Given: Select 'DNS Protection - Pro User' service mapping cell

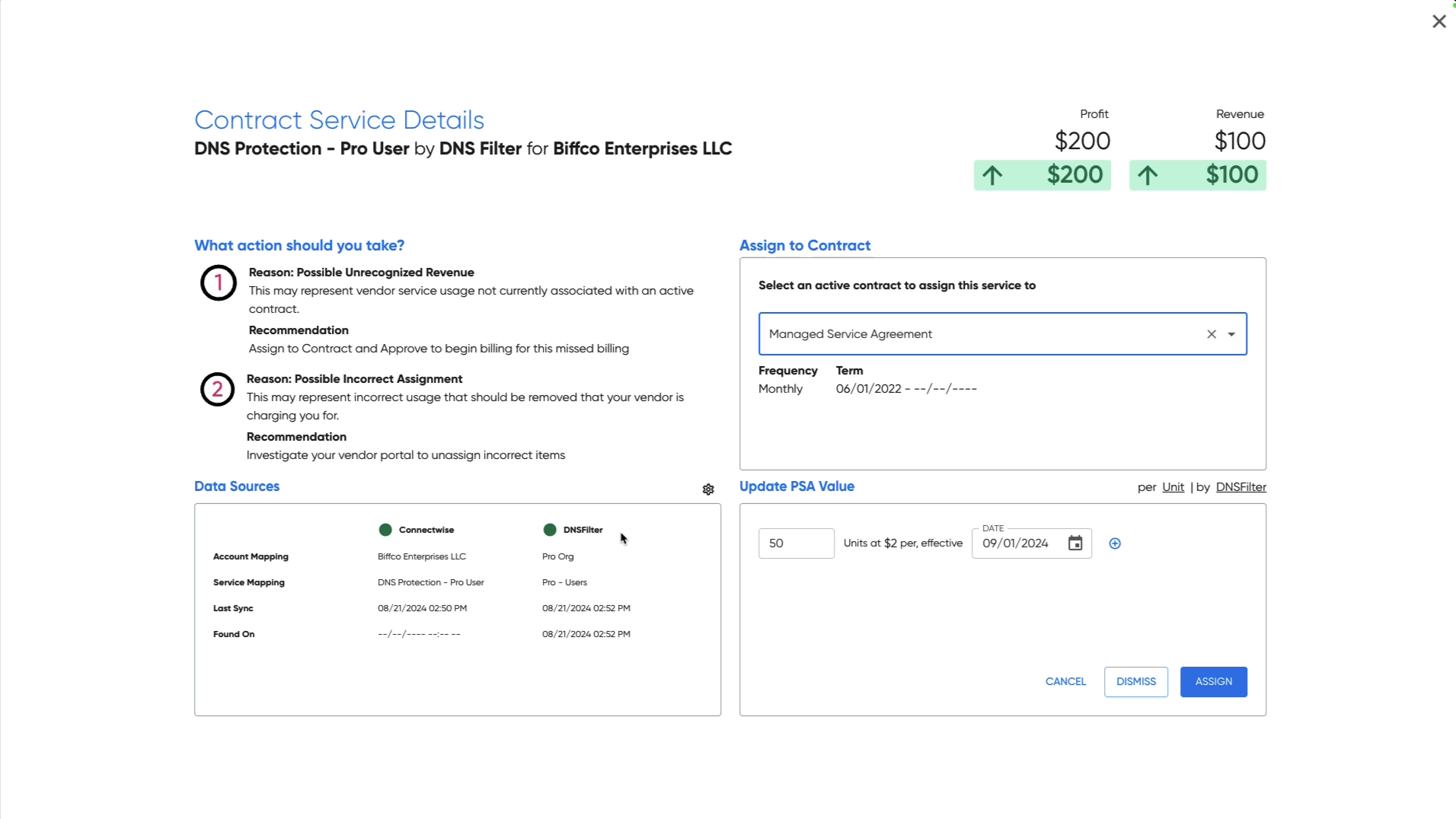Looking at the screenshot, I should (x=431, y=582).
